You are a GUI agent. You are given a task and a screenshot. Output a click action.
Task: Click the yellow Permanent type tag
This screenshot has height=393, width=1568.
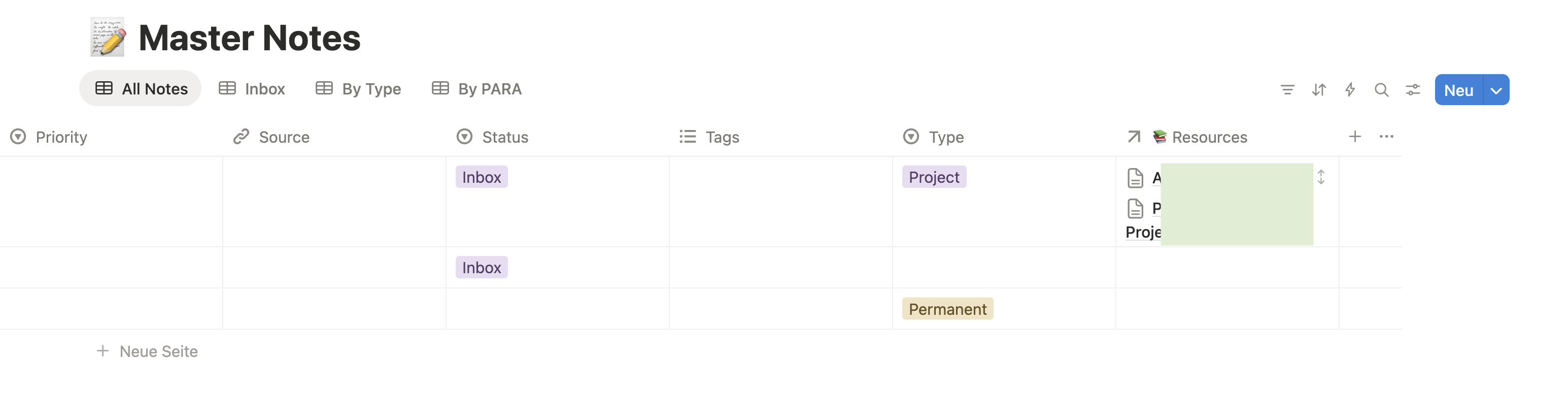[947, 310]
